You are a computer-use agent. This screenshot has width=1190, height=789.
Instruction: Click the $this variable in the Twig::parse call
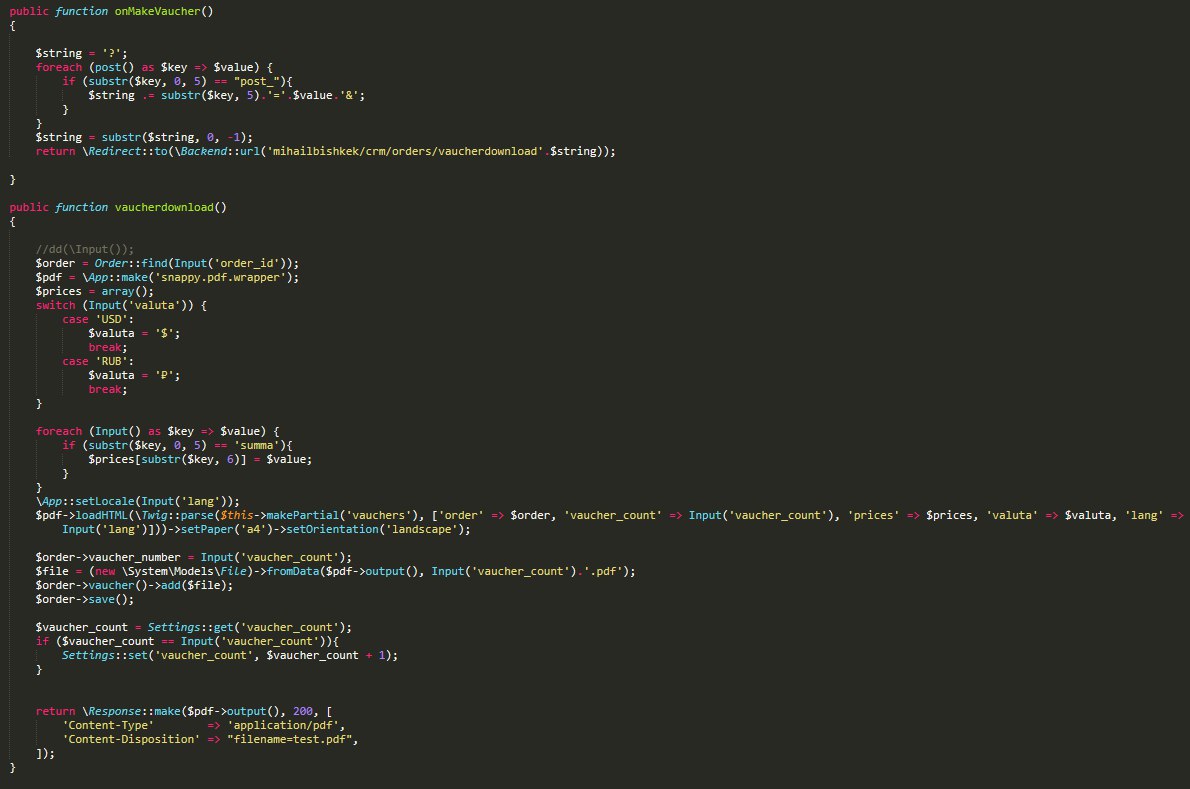pyautogui.click(x=237, y=515)
